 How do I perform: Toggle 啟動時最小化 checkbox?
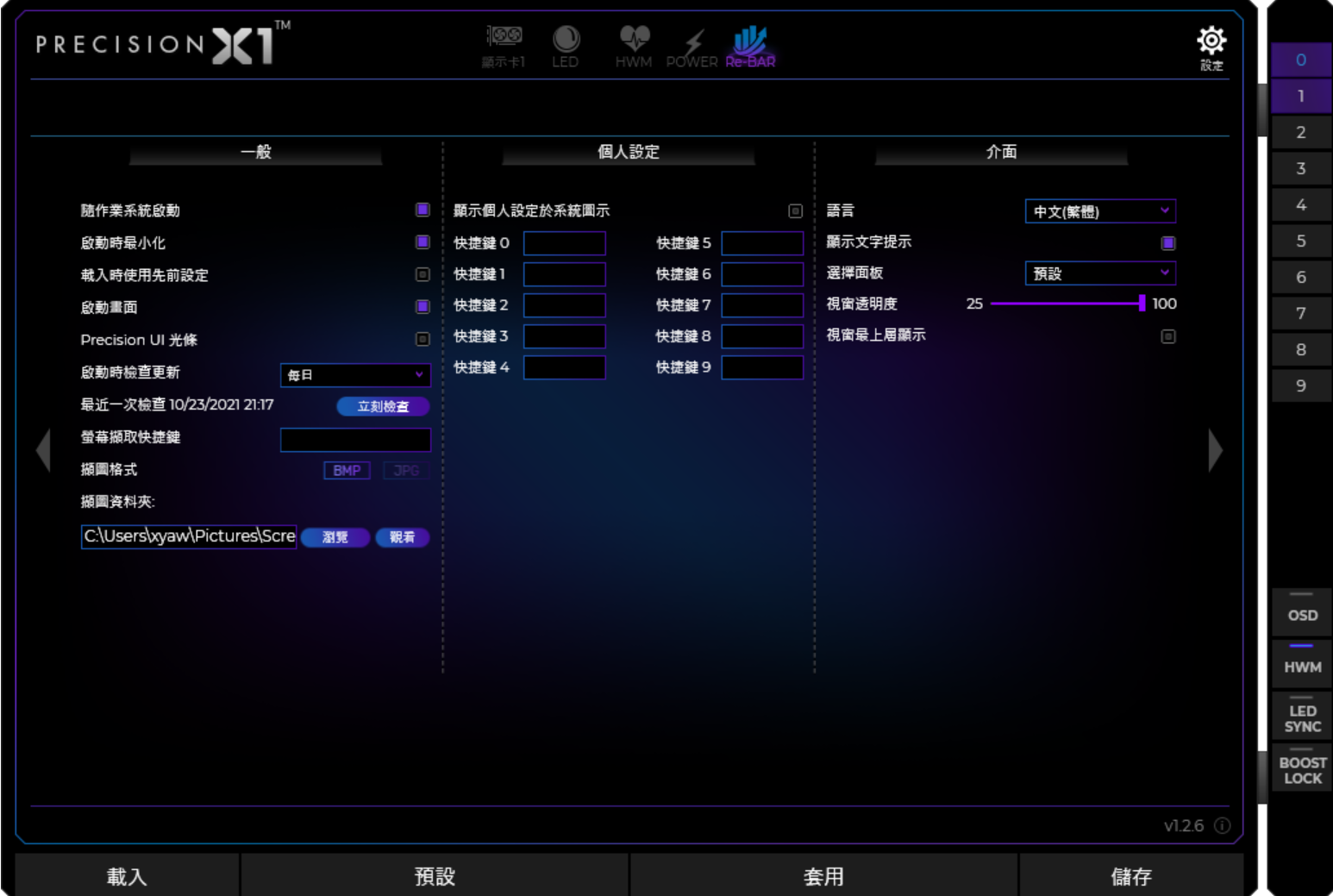click(422, 242)
